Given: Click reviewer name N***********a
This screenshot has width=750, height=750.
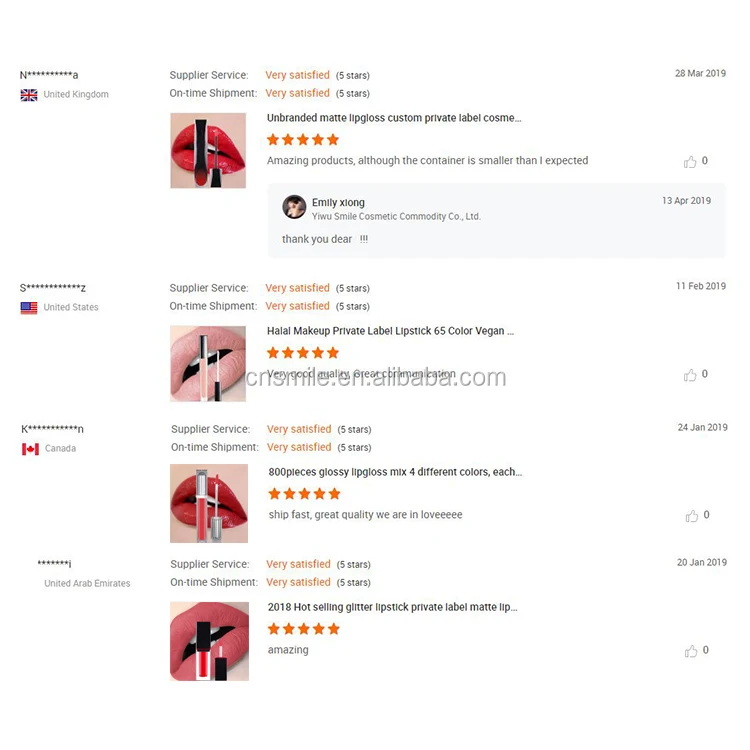Looking at the screenshot, I should [x=49, y=75].
